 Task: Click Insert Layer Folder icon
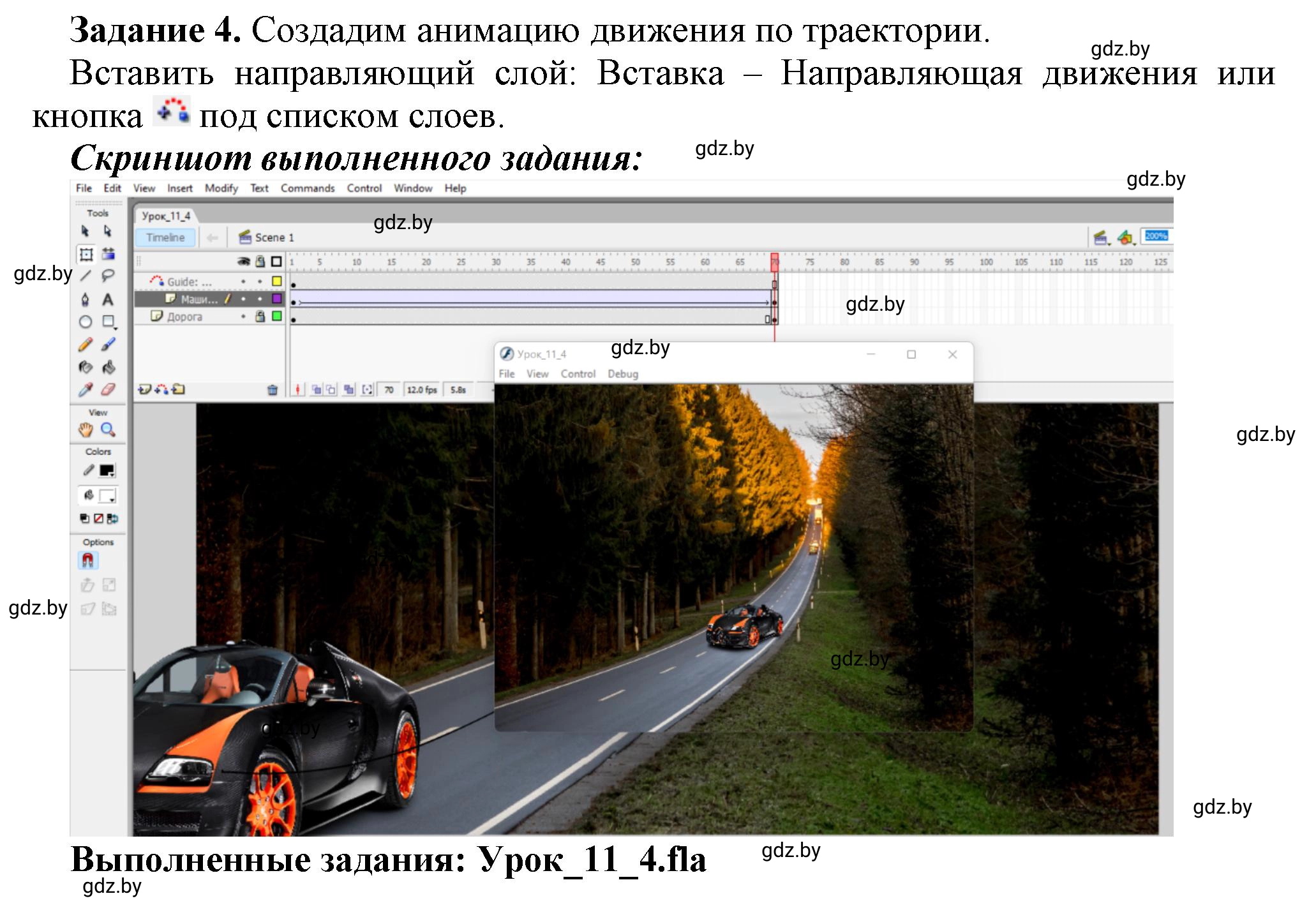click(x=179, y=389)
